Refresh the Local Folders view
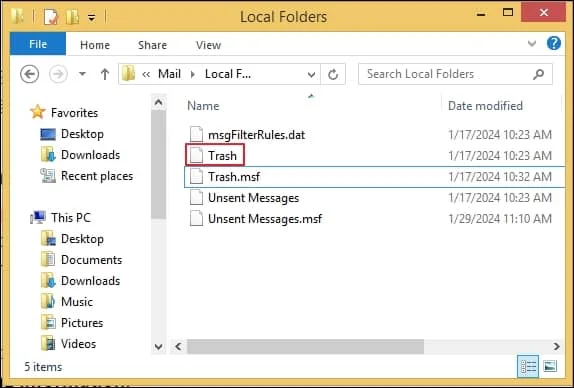 [x=333, y=75]
